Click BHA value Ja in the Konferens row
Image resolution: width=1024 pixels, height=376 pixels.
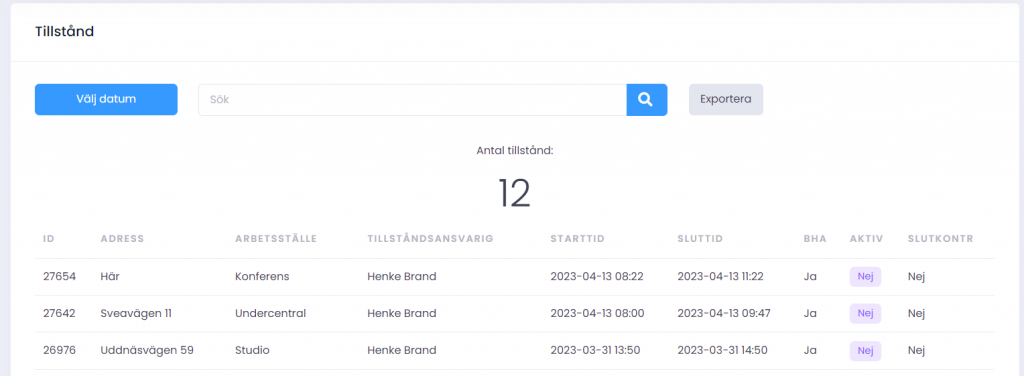tap(810, 276)
